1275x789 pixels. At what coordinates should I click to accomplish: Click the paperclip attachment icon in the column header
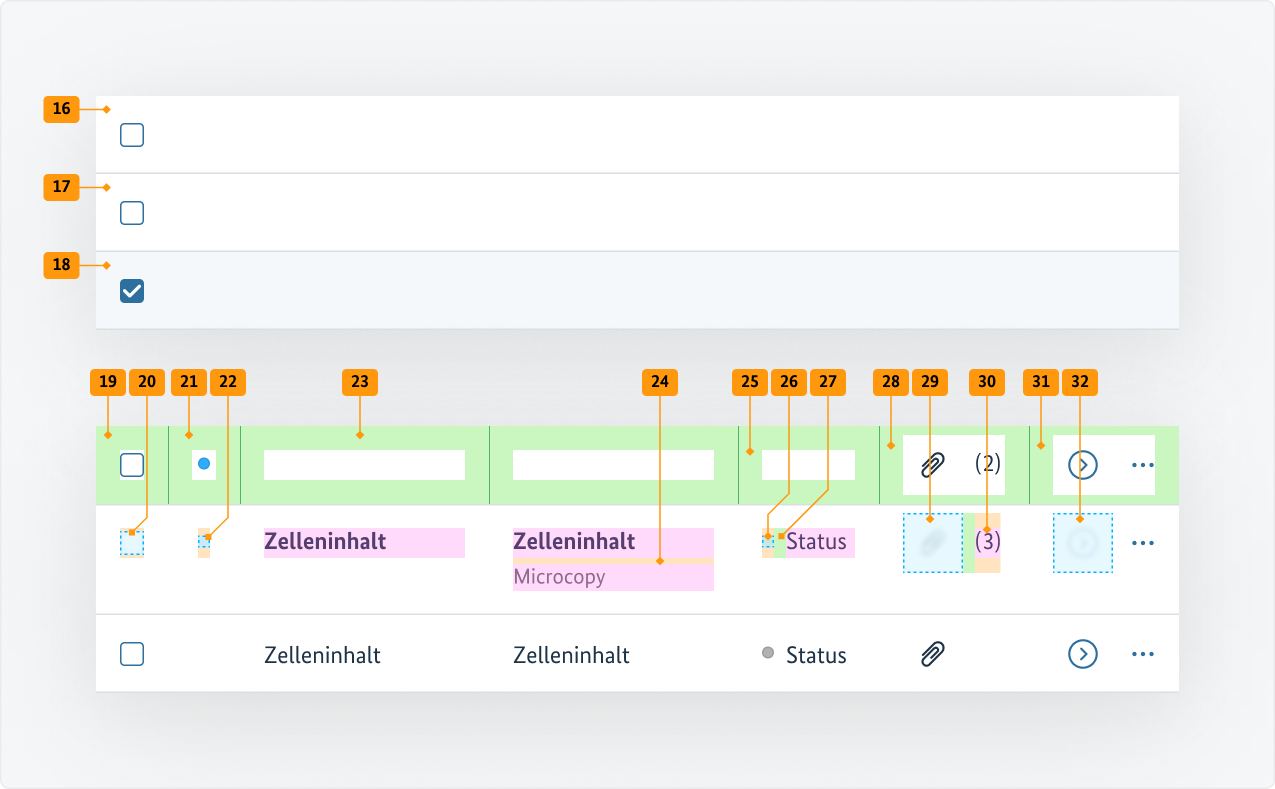[931, 464]
